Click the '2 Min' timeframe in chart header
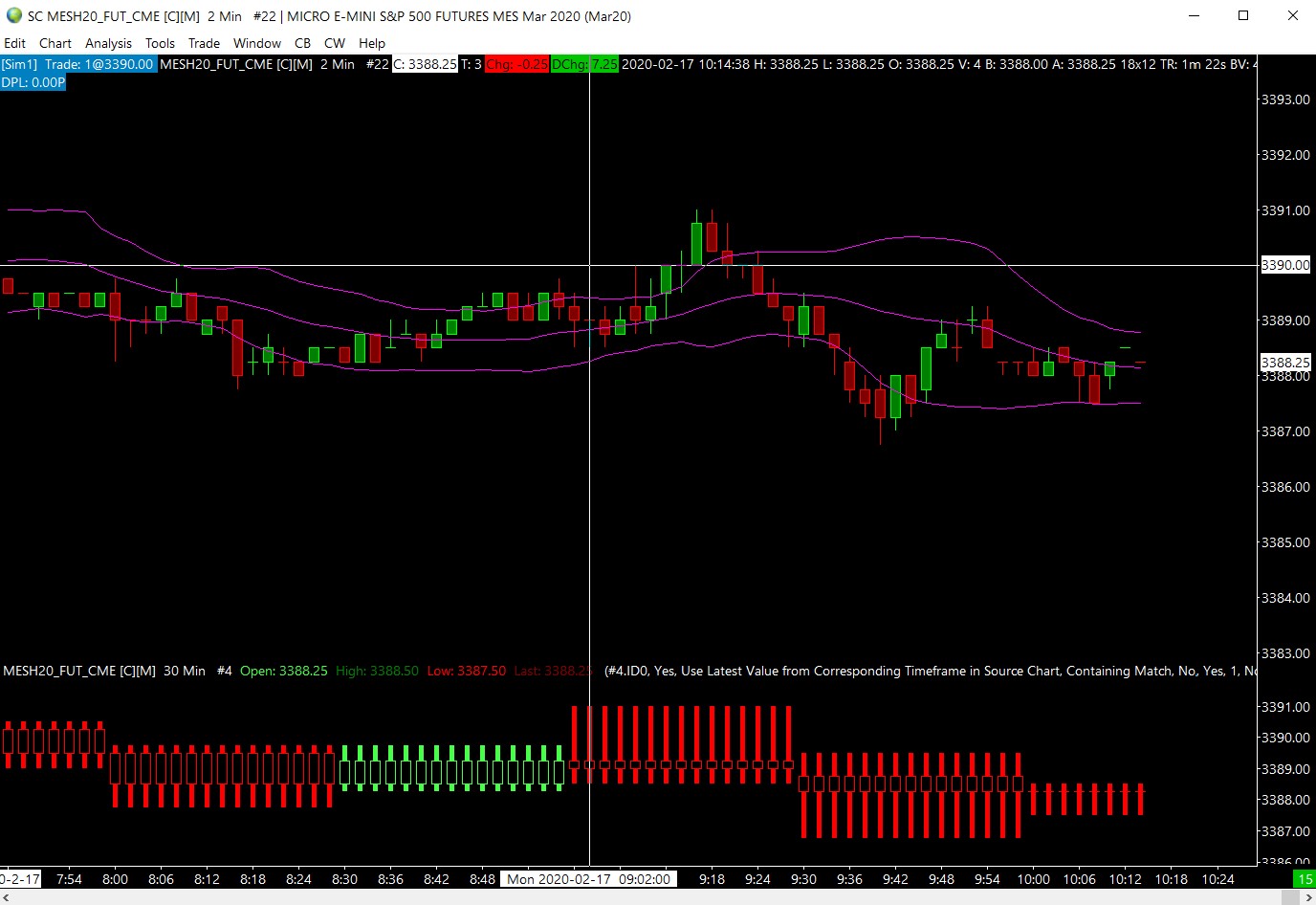This screenshot has height=905, width=1316. tap(337, 64)
